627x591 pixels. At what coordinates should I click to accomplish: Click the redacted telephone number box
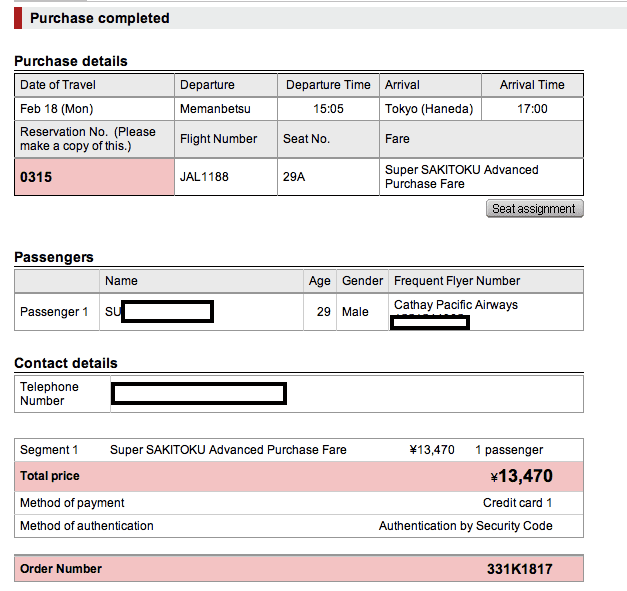click(x=199, y=394)
